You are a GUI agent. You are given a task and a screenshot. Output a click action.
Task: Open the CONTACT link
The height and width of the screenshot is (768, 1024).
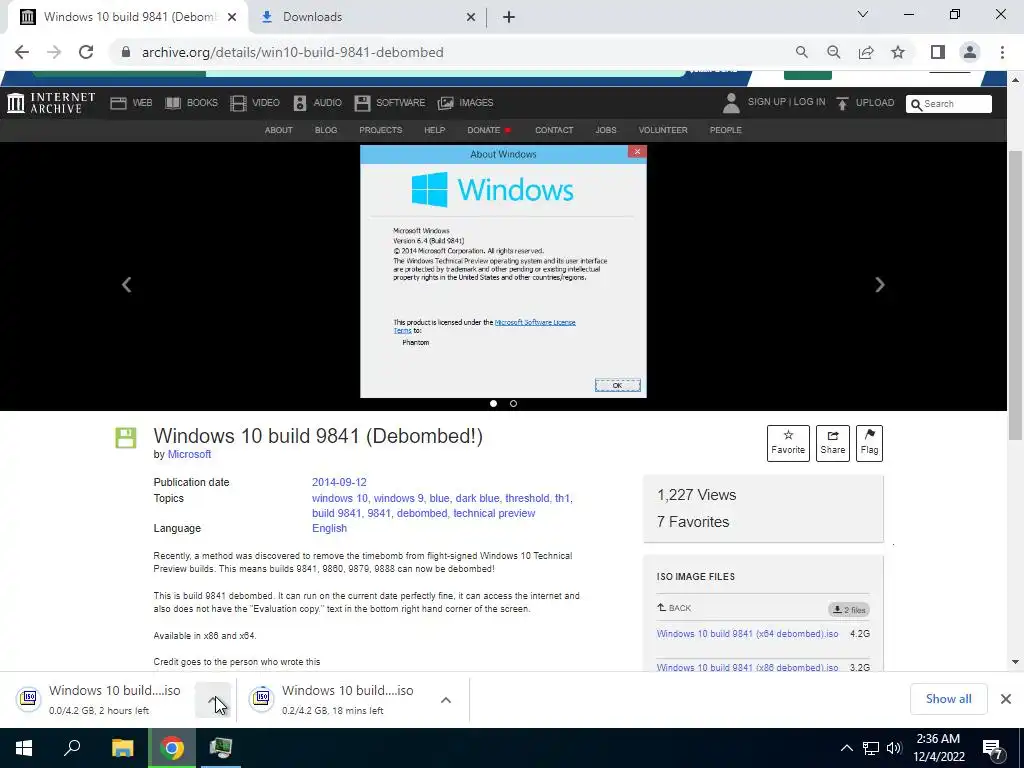[554, 130]
